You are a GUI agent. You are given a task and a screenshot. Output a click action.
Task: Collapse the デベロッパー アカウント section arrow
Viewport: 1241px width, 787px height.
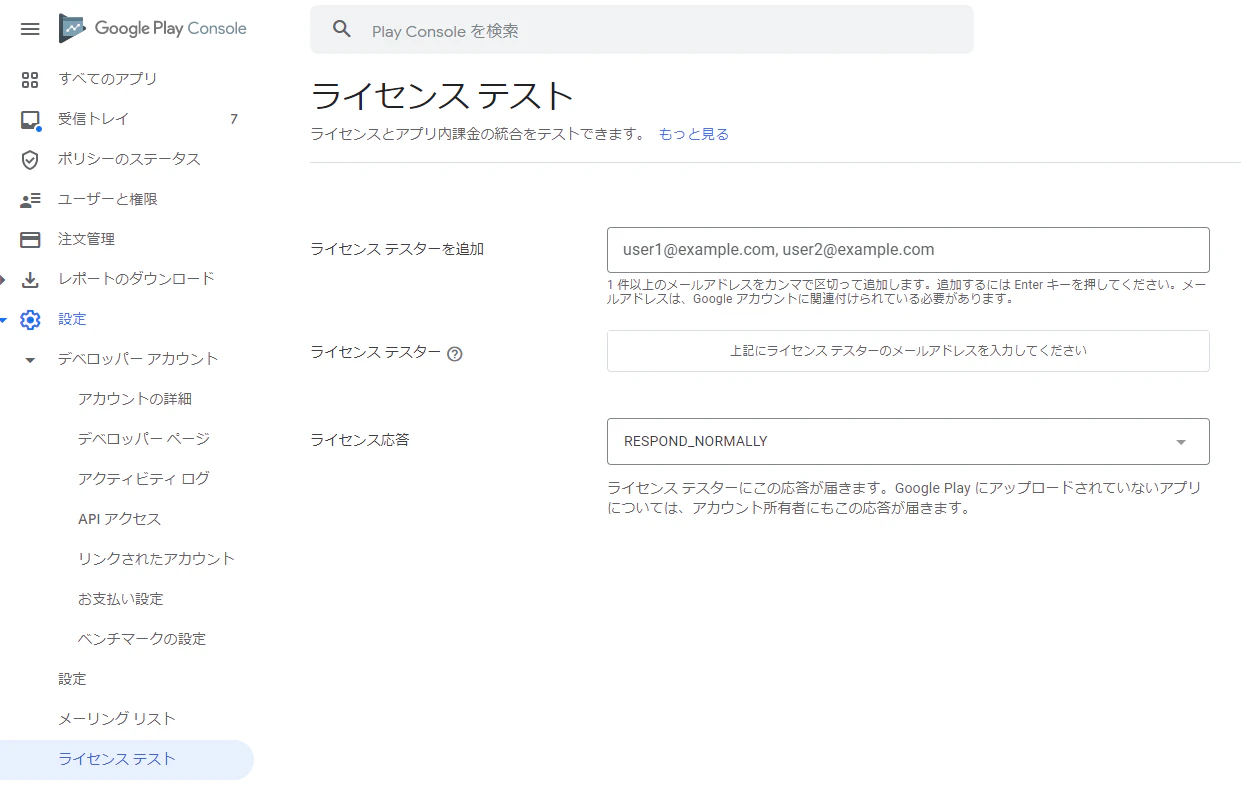tap(30, 360)
